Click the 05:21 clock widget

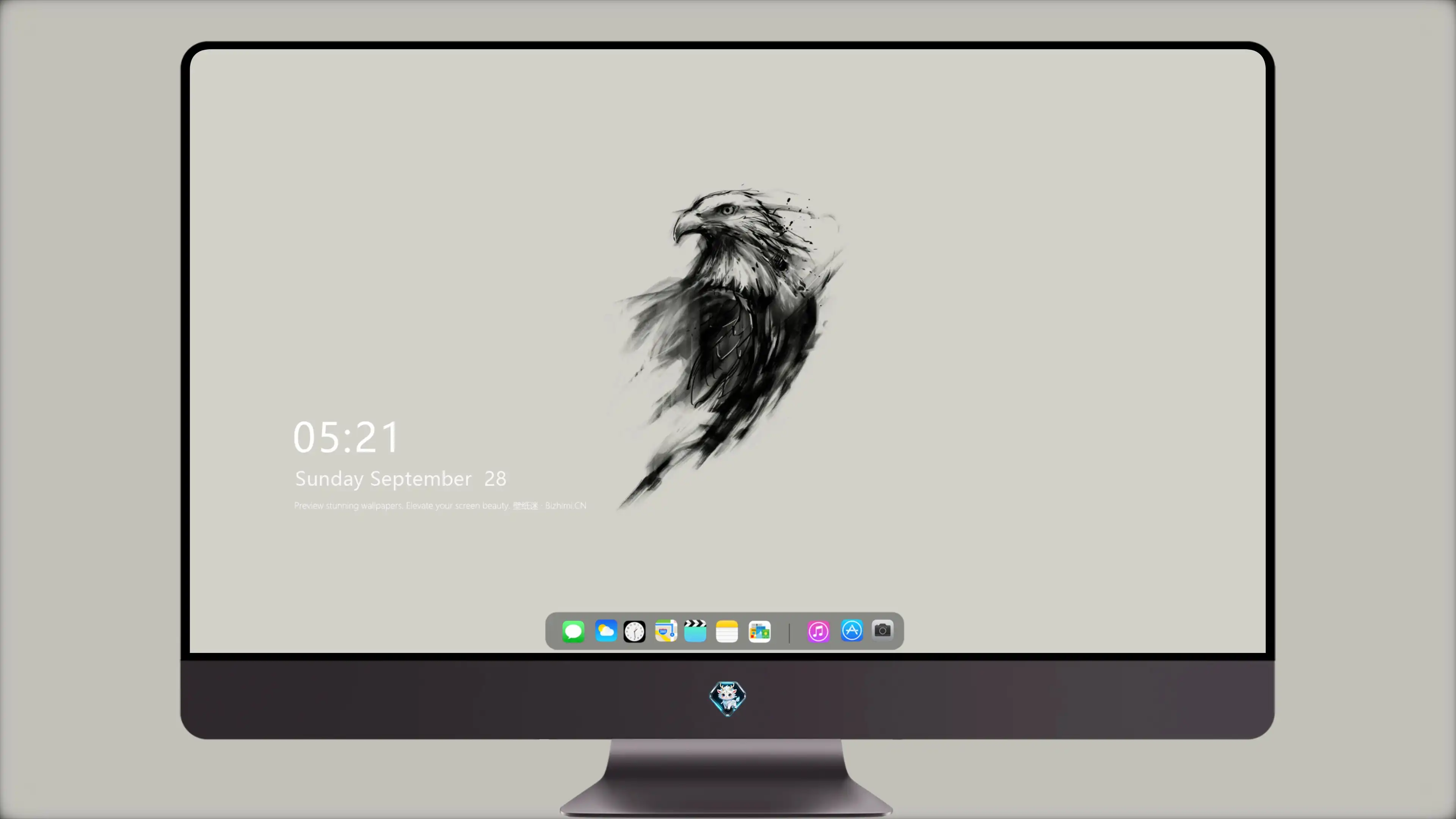tap(346, 438)
